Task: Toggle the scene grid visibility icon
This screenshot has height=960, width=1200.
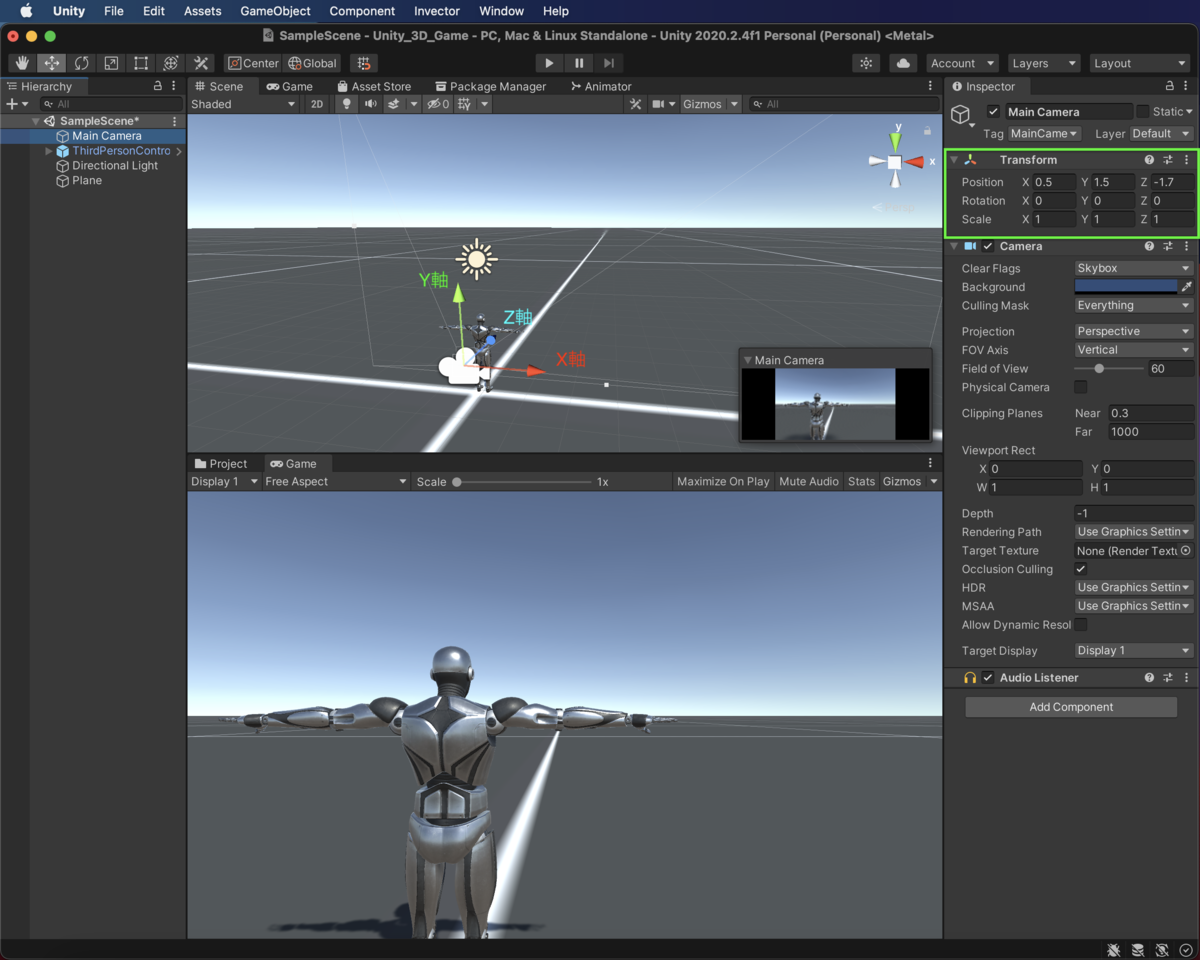Action: 464,104
